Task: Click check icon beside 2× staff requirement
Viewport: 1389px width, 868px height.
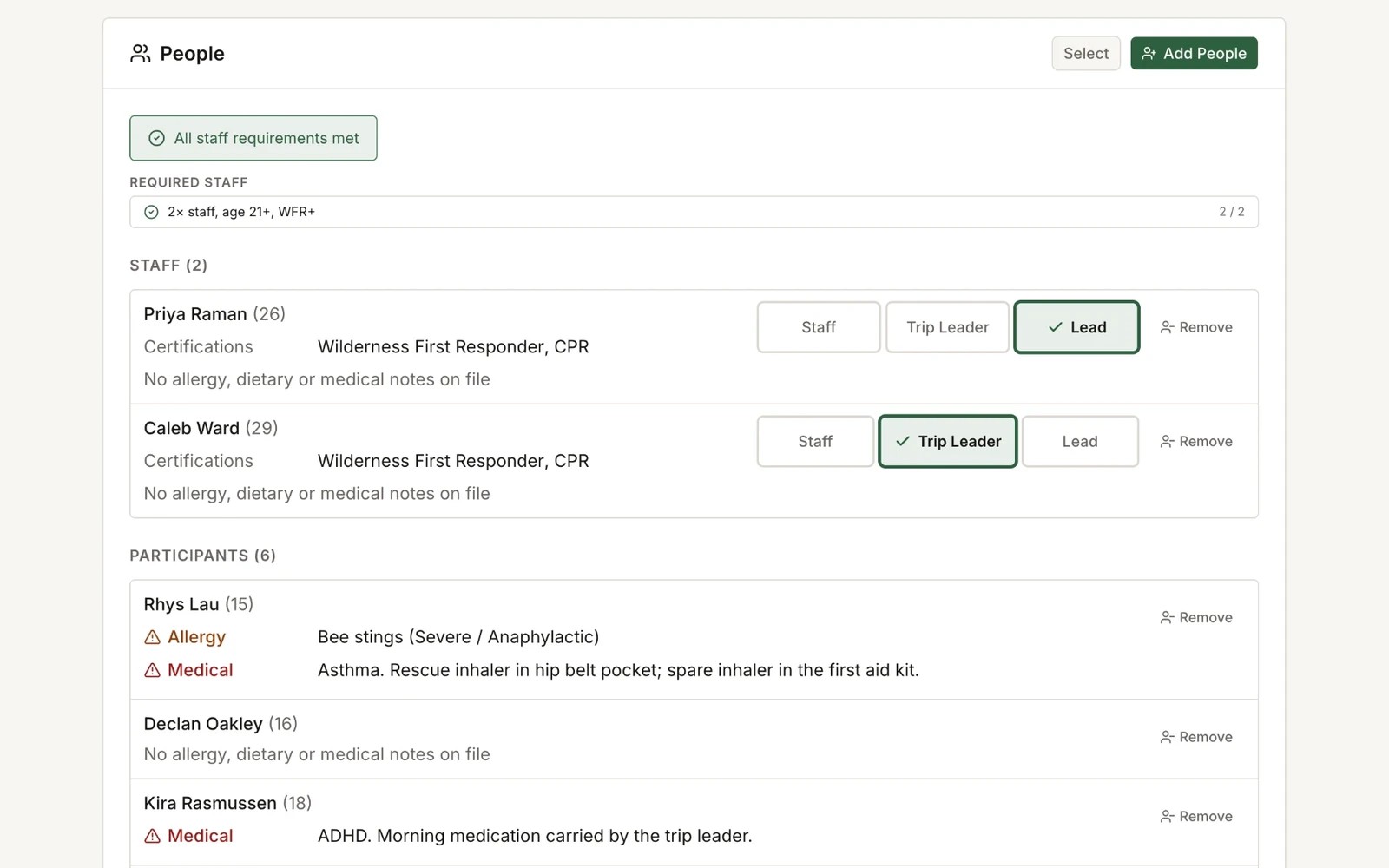Action: click(152, 212)
